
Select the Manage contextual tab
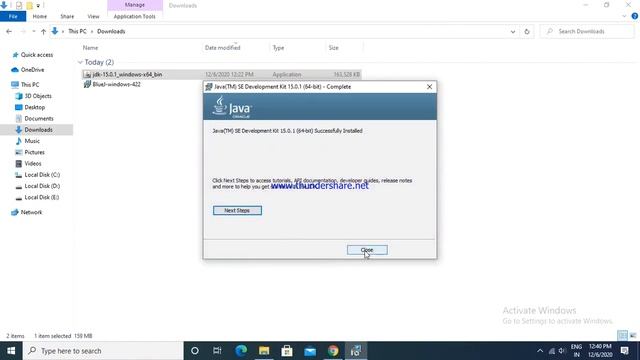[135, 5]
